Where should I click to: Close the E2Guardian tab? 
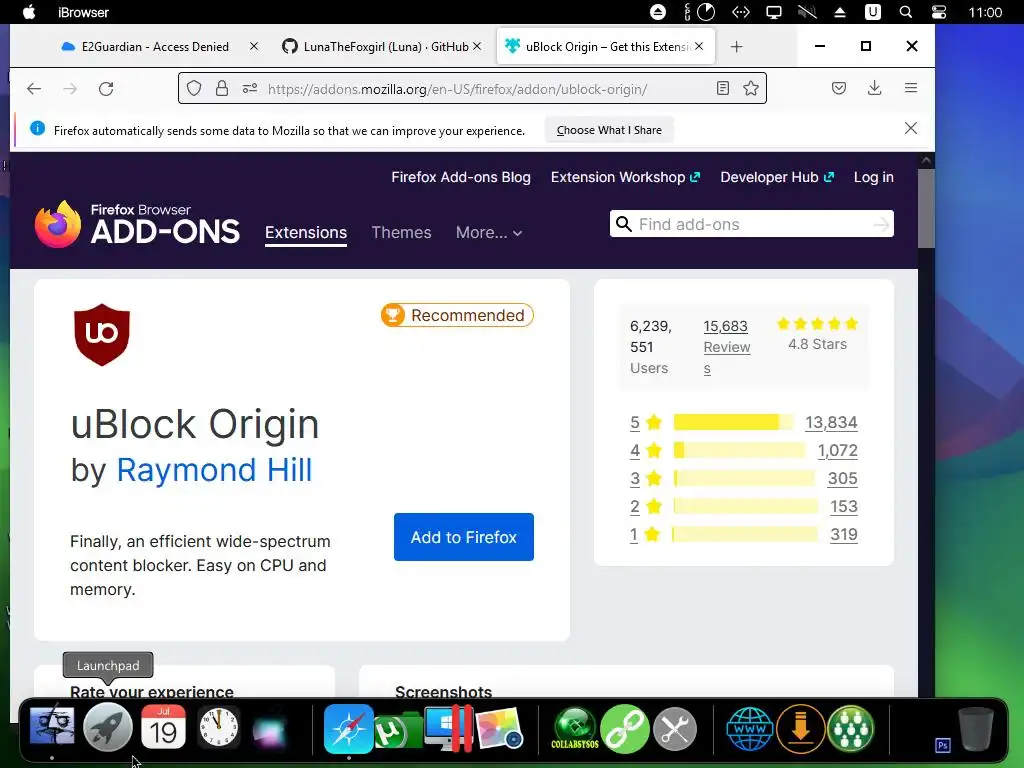(x=254, y=46)
